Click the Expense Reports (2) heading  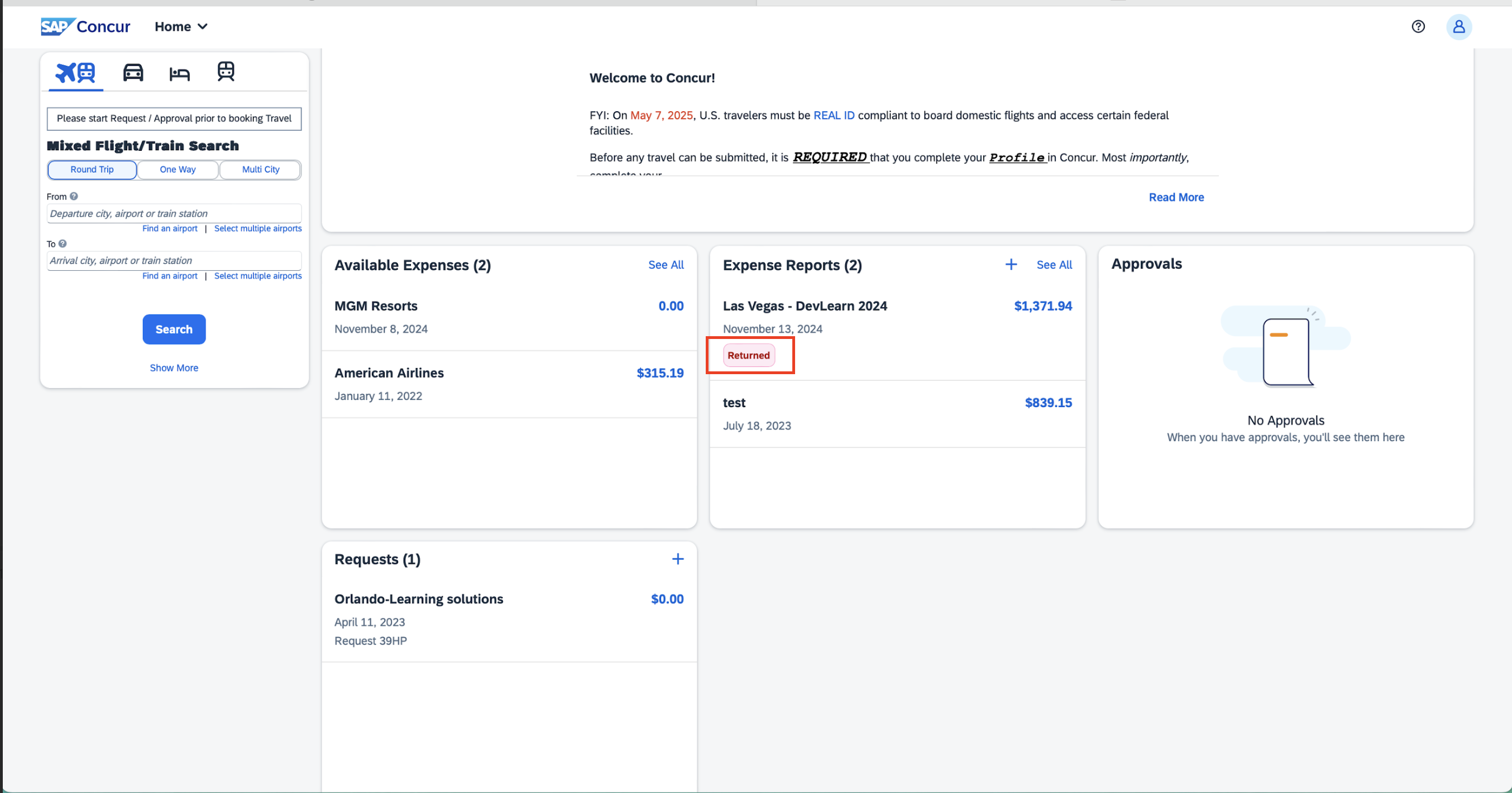[x=792, y=265]
